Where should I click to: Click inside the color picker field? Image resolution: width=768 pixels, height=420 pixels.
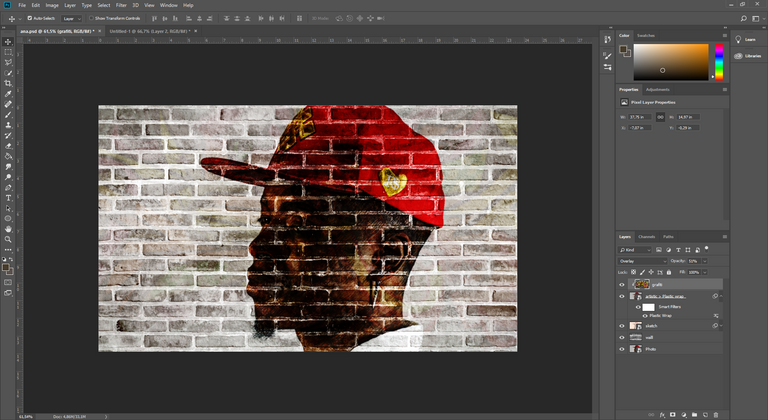[x=671, y=62]
